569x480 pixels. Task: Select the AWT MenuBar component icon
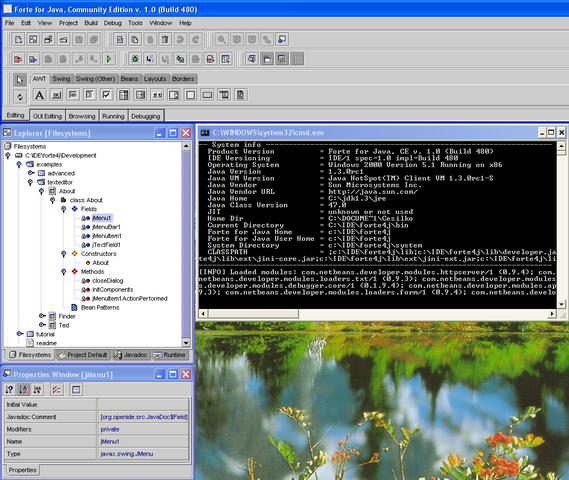224,95
